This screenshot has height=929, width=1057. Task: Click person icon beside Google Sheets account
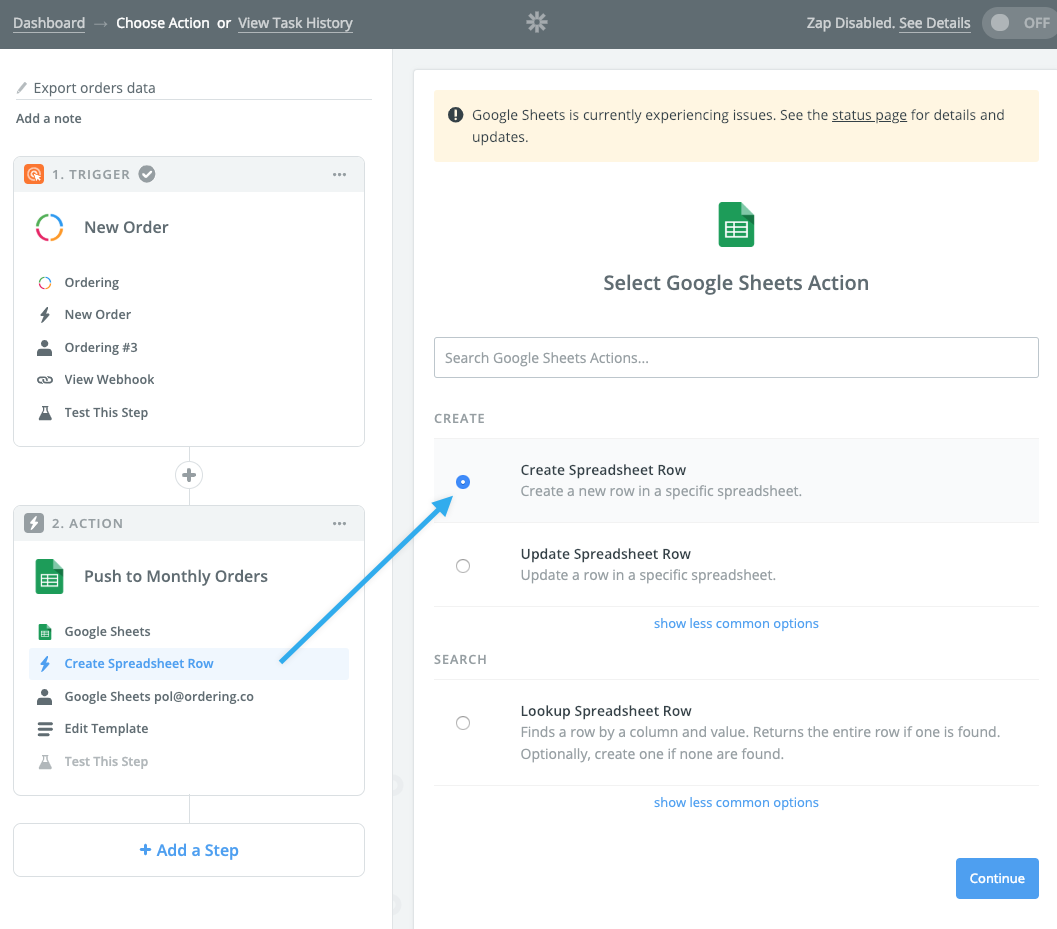(44, 696)
